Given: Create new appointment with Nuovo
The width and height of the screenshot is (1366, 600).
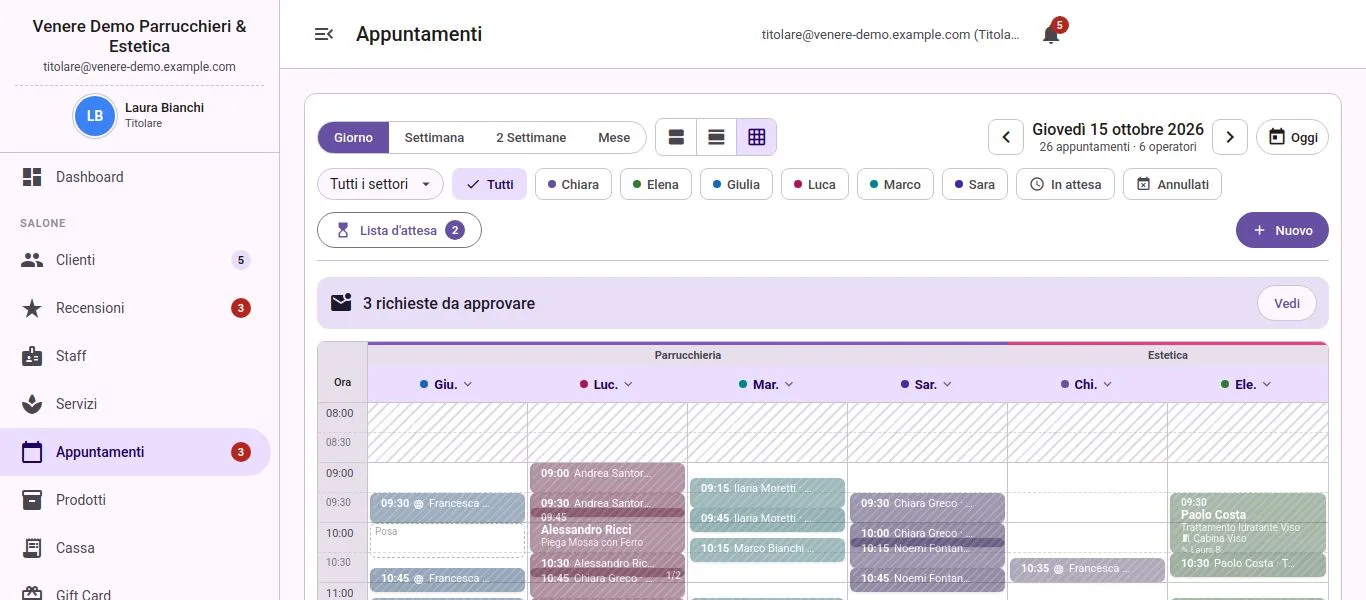Looking at the screenshot, I should [1282, 230].
